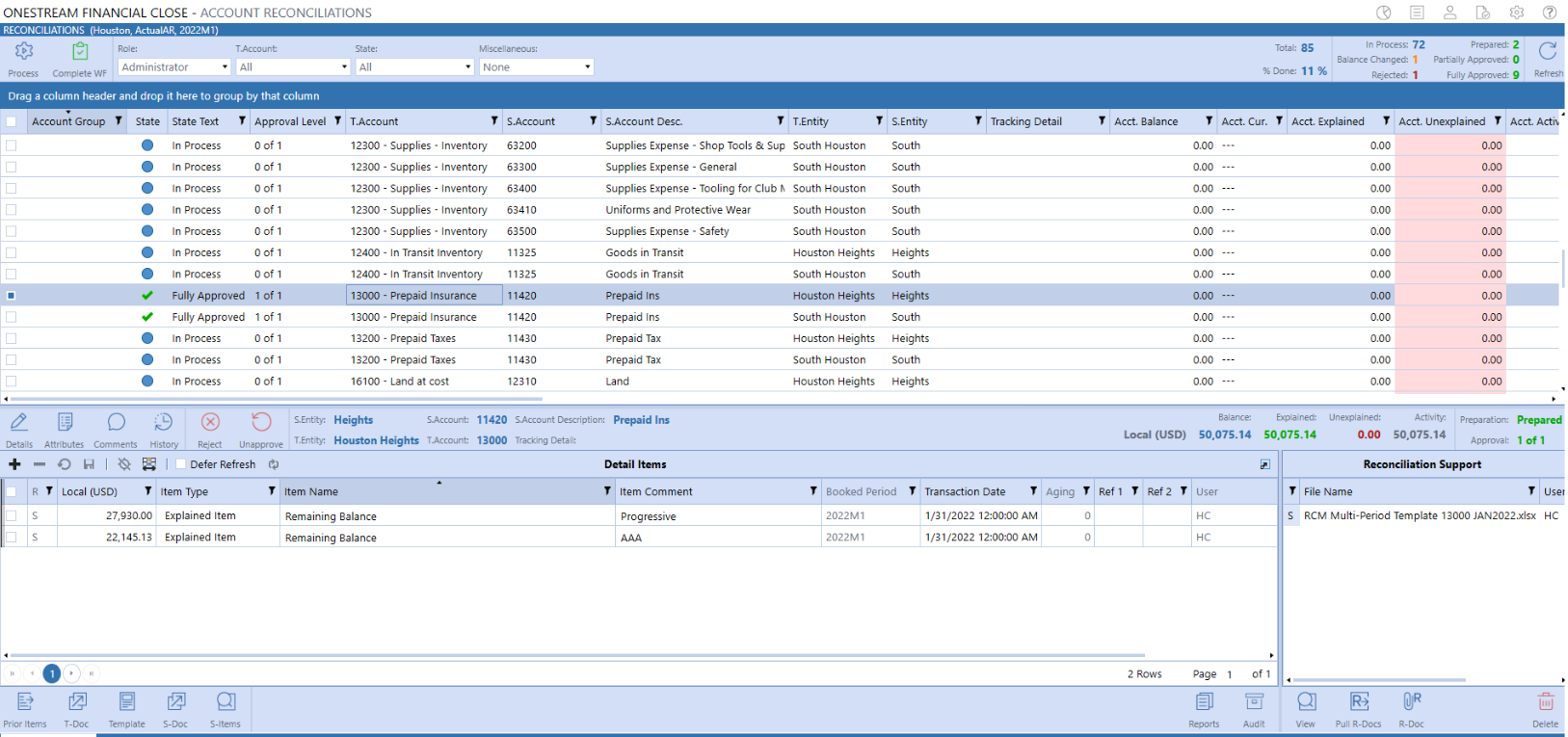This screenshot has height=737, width=1568.
Task: Open the T.Account filter dropdown
Action: 293,66
